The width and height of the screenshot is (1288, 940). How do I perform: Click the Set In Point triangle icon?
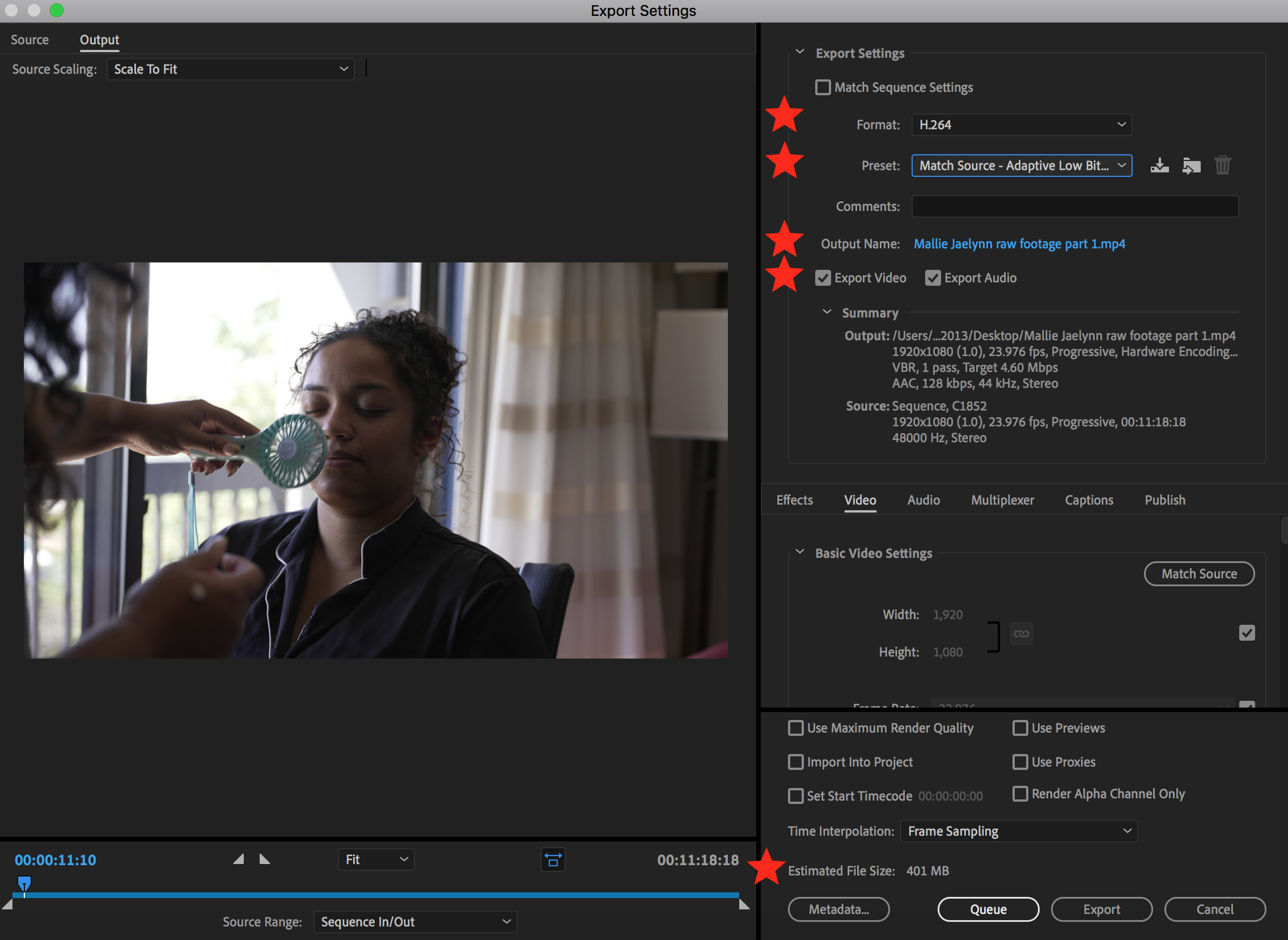[239, 858]
